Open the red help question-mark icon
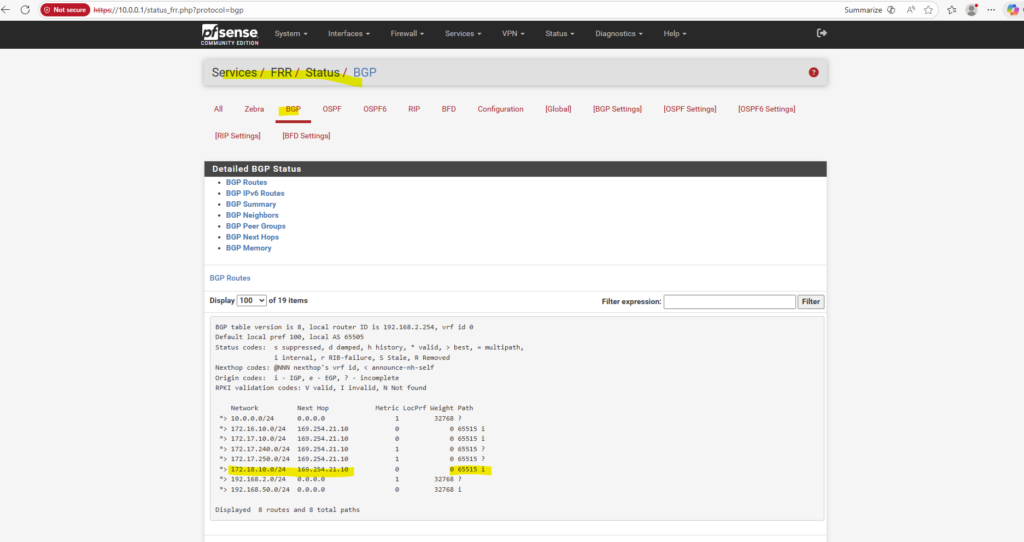Image resolution: width=1024 pixels, height=542 pixels. pyautogui.click(x=813, y=73)
